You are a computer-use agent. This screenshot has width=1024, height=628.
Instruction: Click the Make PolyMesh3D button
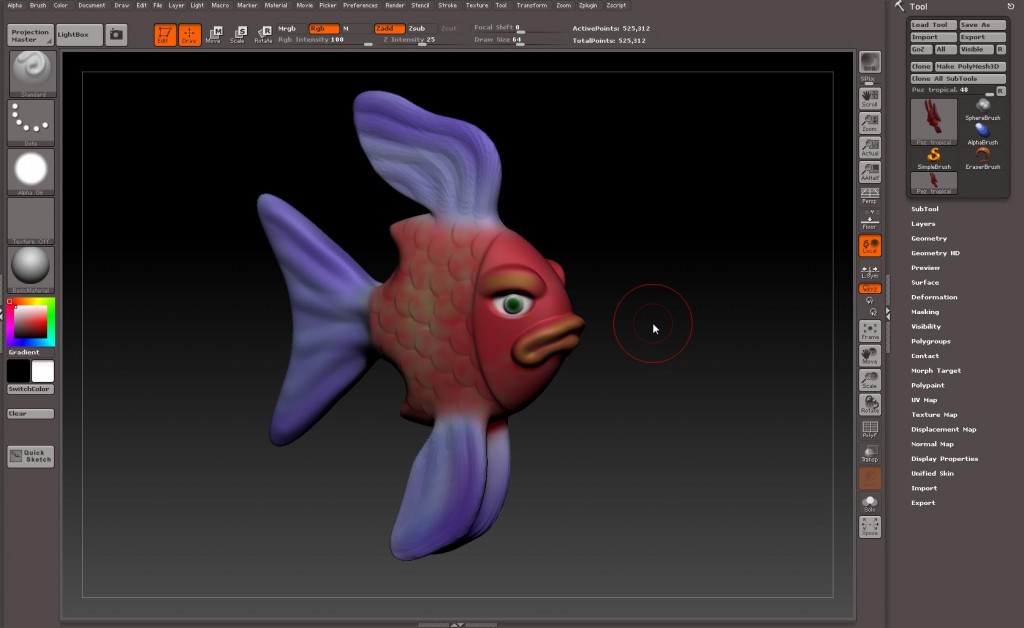click(x=971, y=66)
